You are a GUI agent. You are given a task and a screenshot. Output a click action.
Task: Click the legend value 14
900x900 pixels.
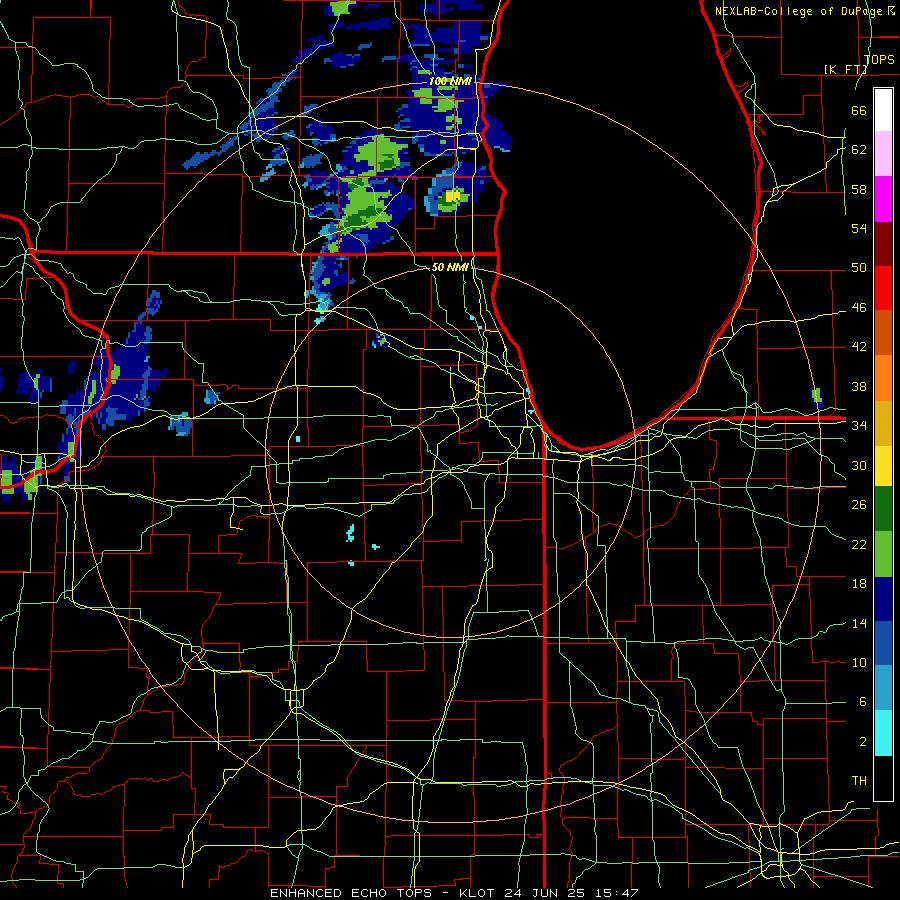(x=859, y=623)
